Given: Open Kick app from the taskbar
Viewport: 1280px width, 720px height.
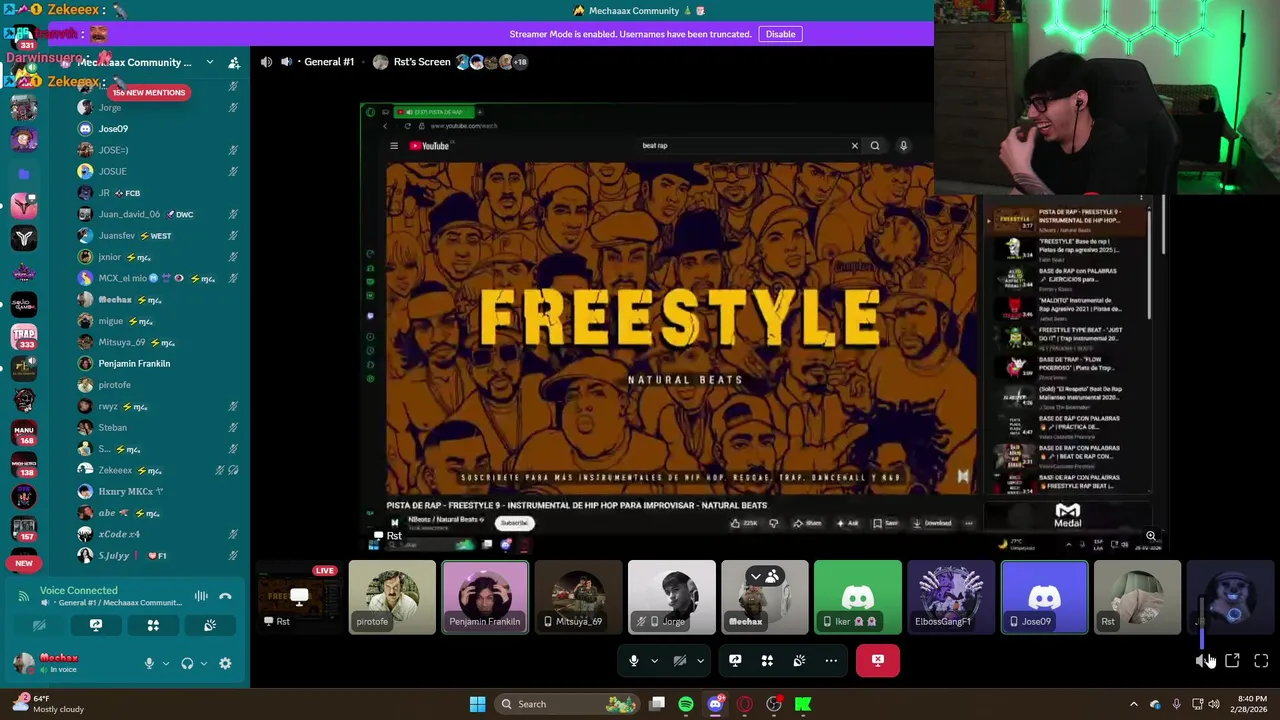Looking at the screenshot, I should [803, 704].
